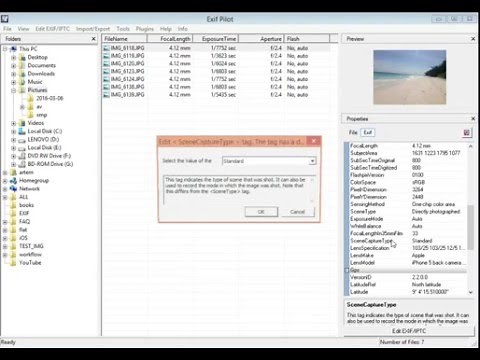Image resolution: width=480 pixels, height=360 pixels.
Task: Open the Help menu
Action: (165, 29)
